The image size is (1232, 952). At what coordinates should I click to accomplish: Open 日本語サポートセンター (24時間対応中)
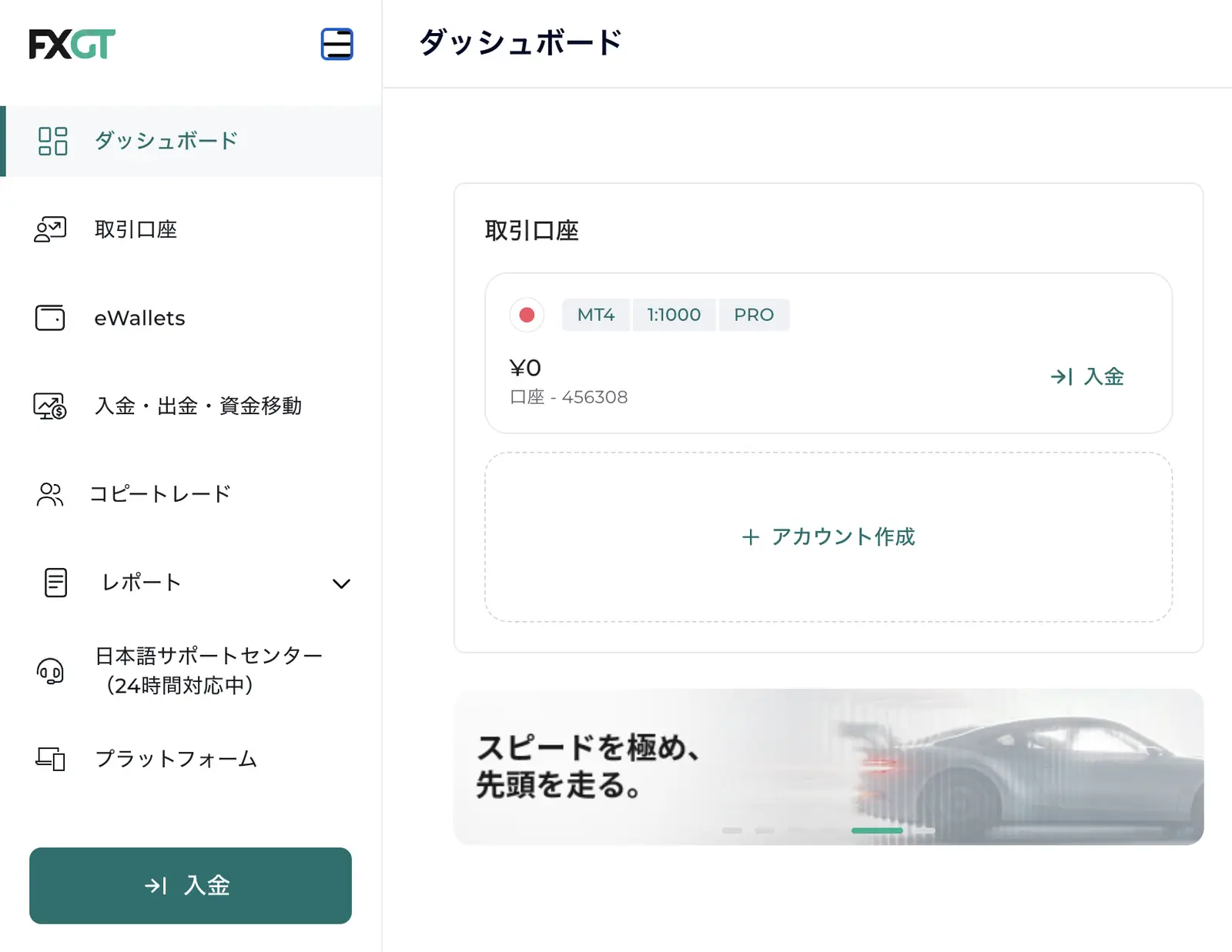191,670
